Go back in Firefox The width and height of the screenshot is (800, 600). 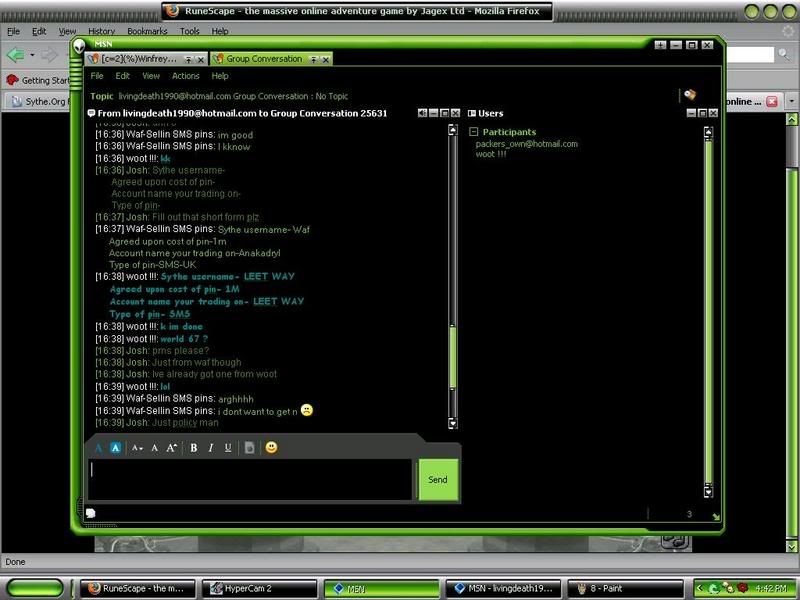tap(16, 55)
